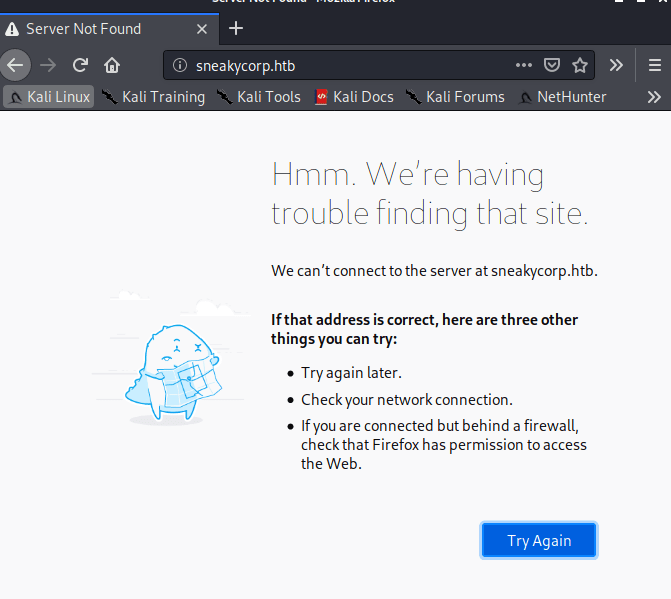Open Kali Training bookmark
This screenshot has height=599, width=671.
154,97
